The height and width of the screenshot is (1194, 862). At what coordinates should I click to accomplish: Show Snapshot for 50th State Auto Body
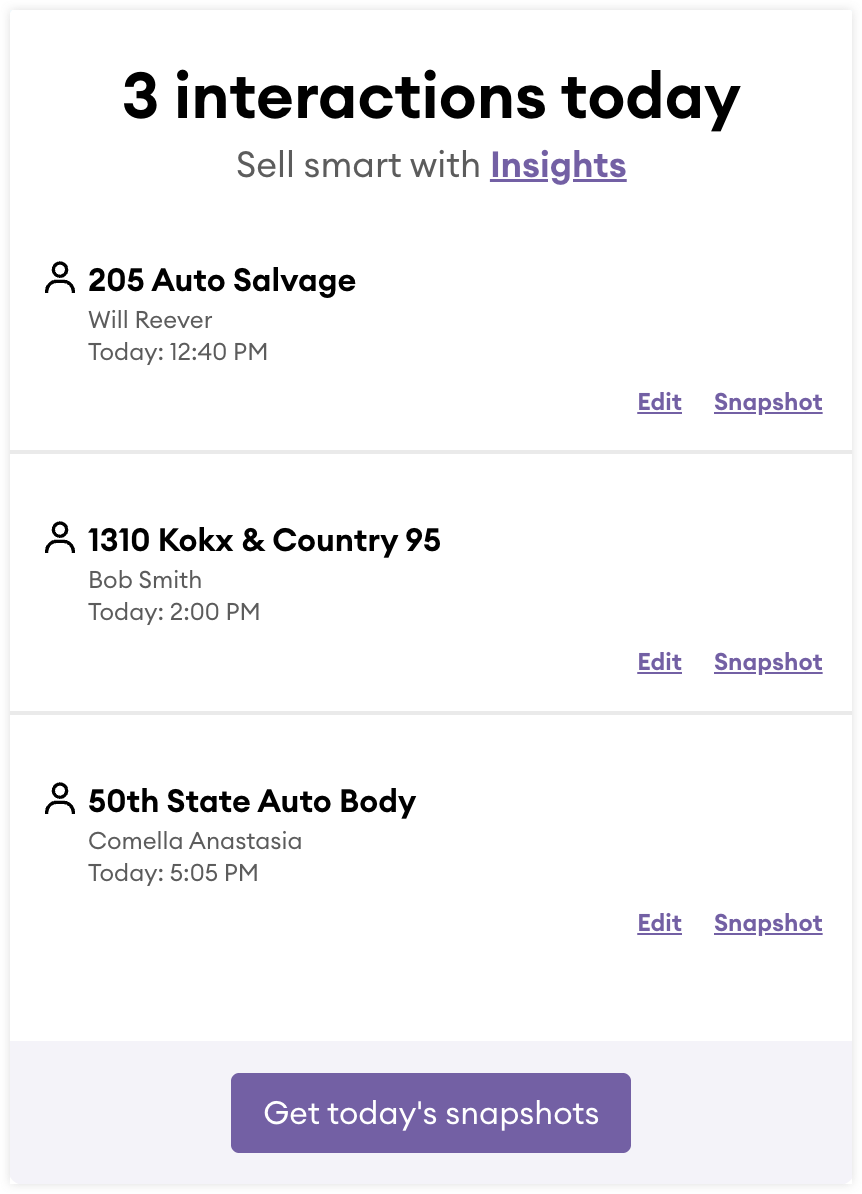click(x=768, y=923)
